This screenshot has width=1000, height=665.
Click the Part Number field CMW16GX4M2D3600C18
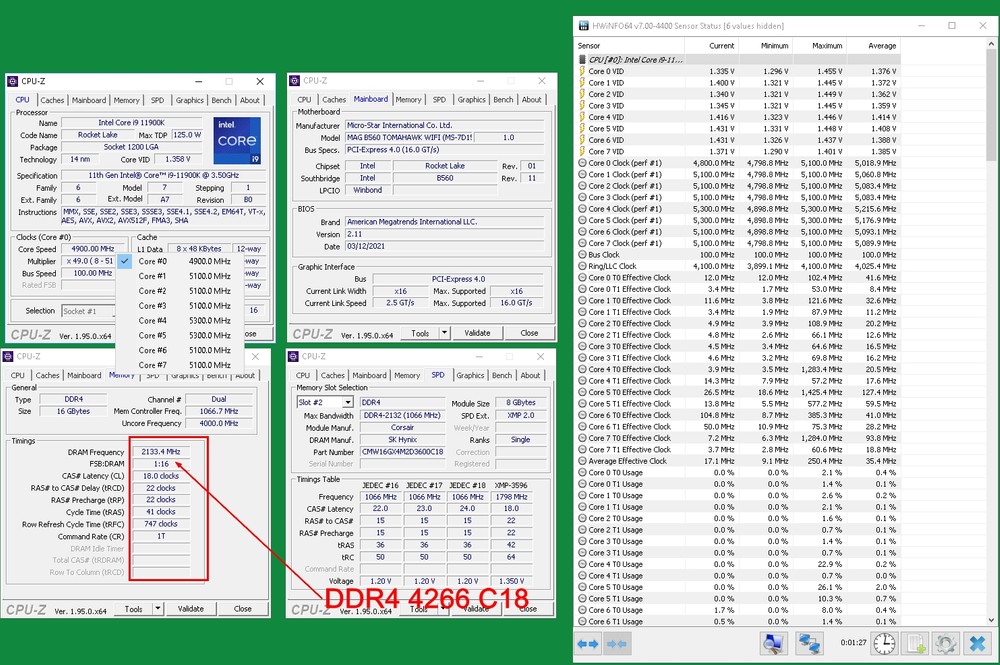(402, 451)
